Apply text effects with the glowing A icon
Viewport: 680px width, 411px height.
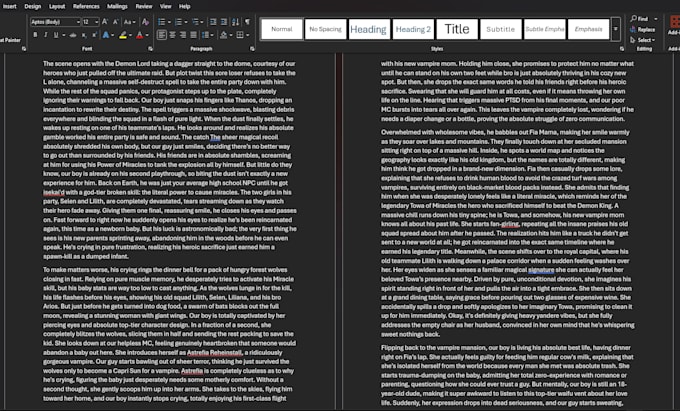coord(106,35)
